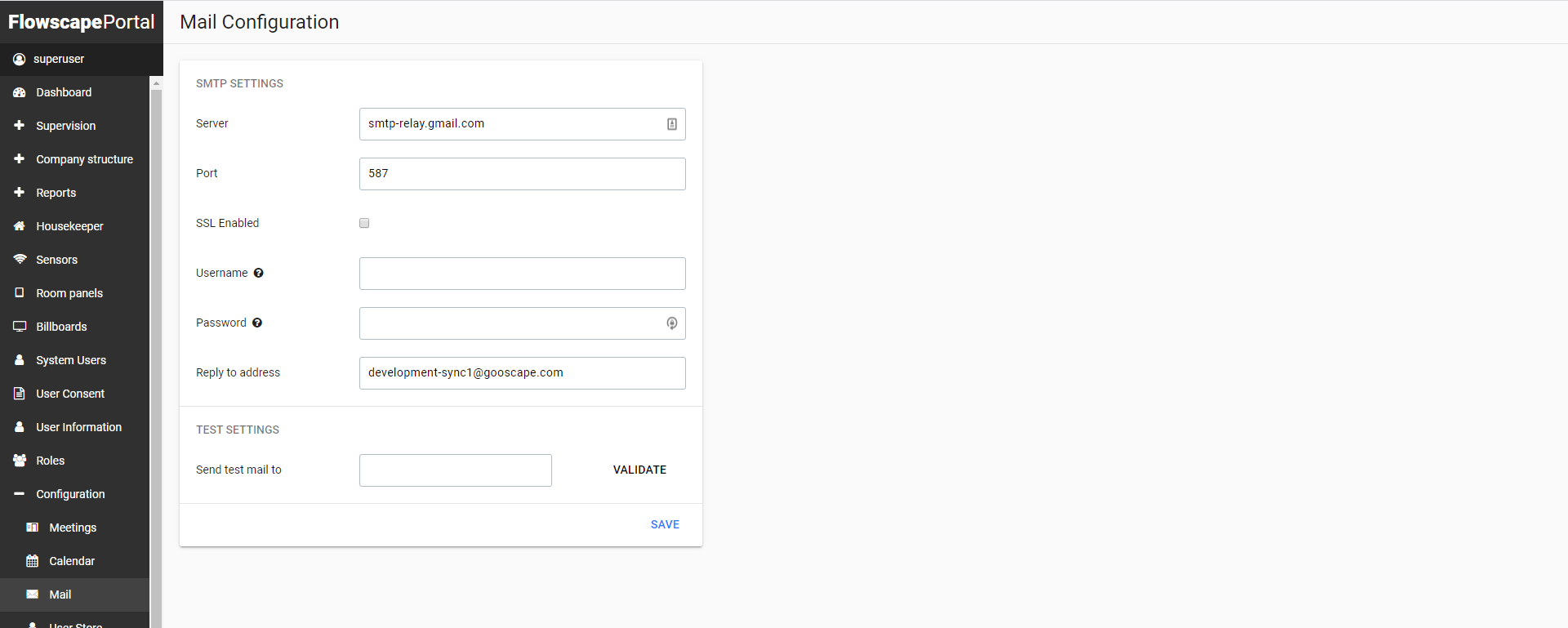The width and height of the screenshot is (1568, 628).
Task: Click the Roles group icon
Action: (20, 460)
